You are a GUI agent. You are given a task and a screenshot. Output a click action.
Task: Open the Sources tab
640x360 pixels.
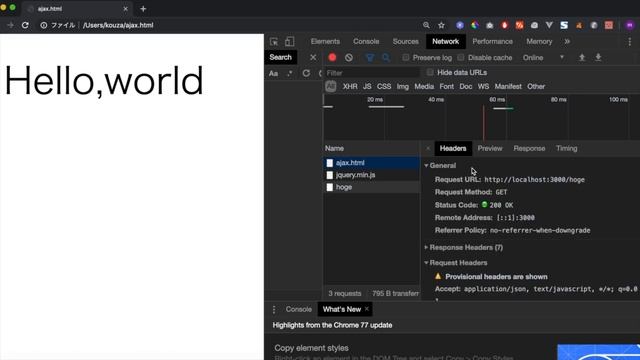click(405, 42)
